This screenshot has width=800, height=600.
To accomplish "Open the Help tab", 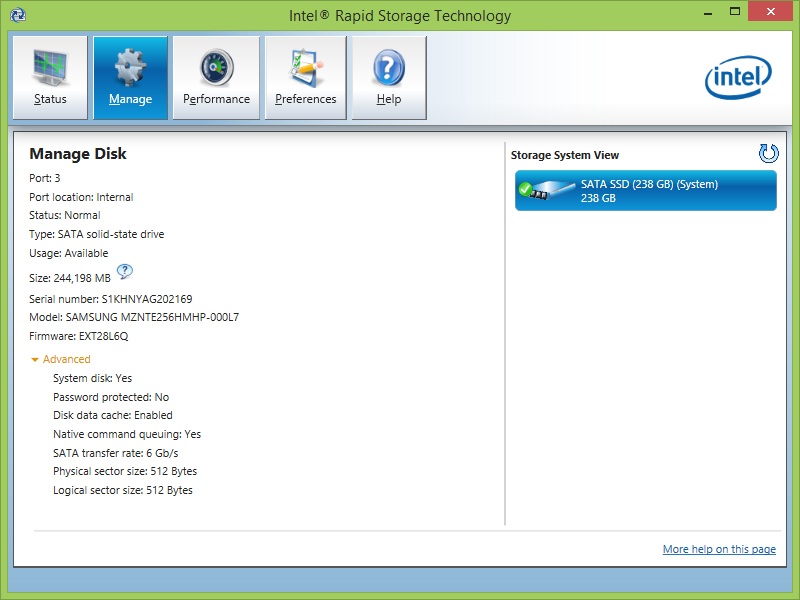I will click(x=389, y=78).
